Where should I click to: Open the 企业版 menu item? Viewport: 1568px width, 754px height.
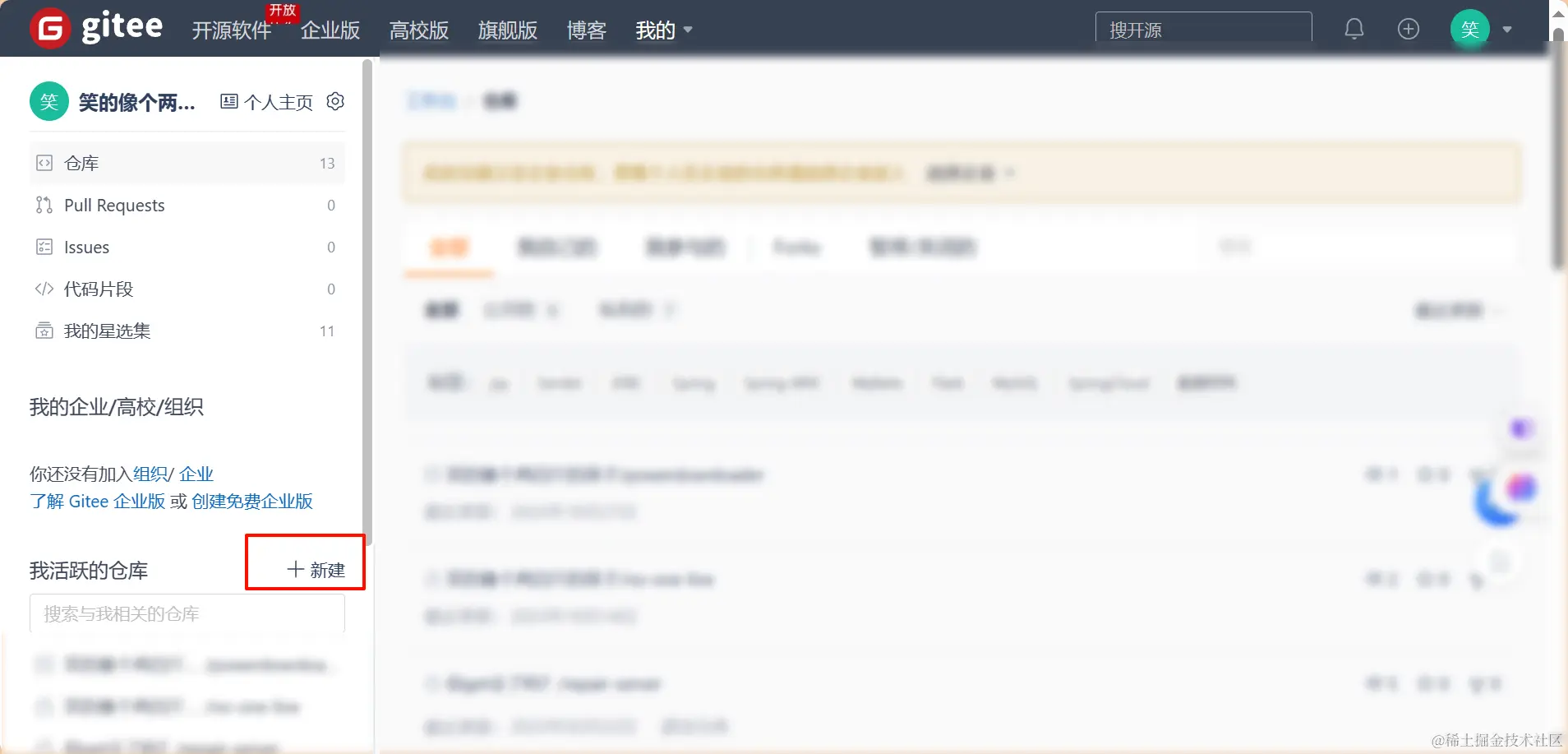330,30
